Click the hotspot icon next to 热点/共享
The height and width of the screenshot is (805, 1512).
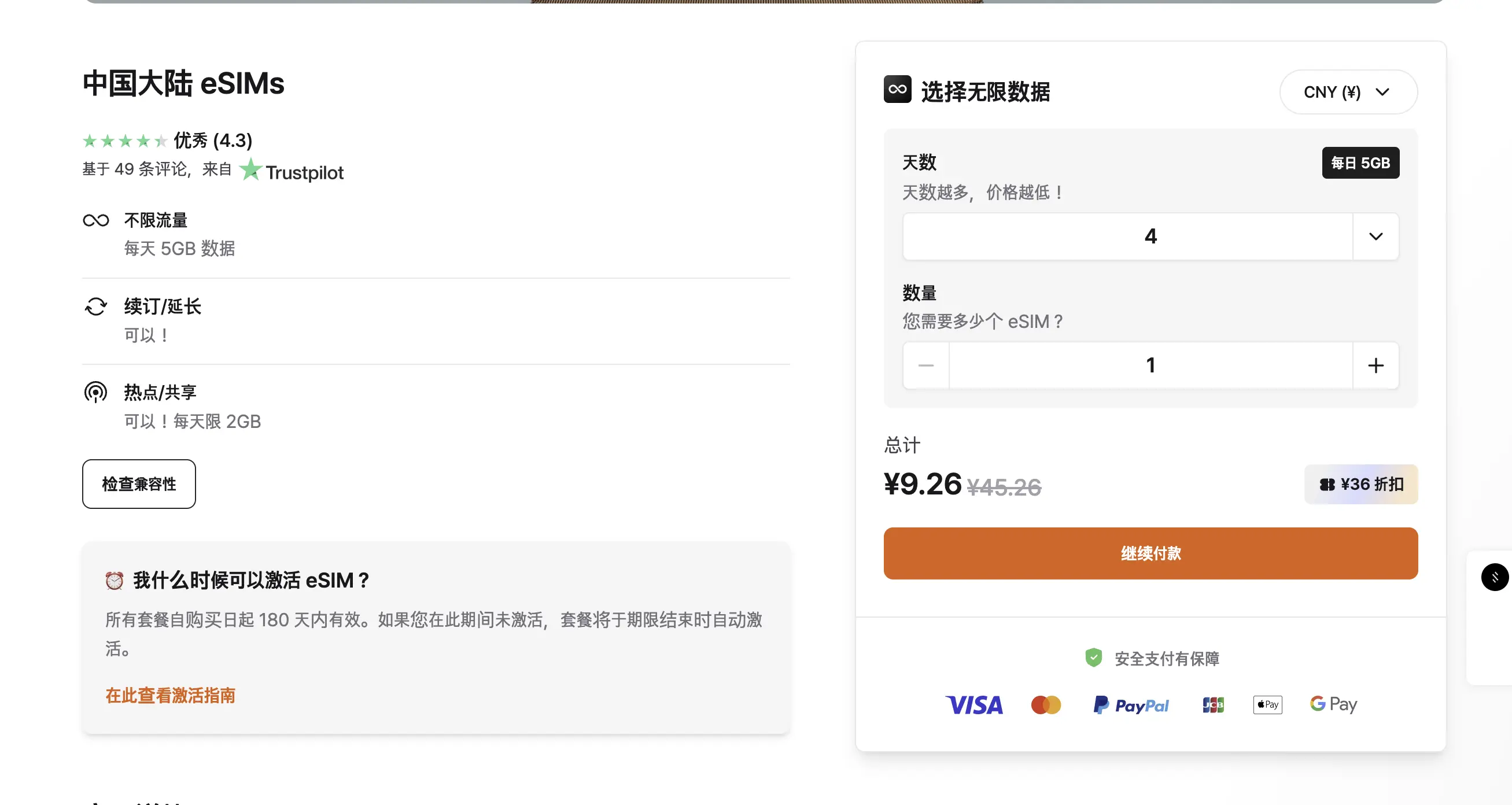tap(95, 392)
